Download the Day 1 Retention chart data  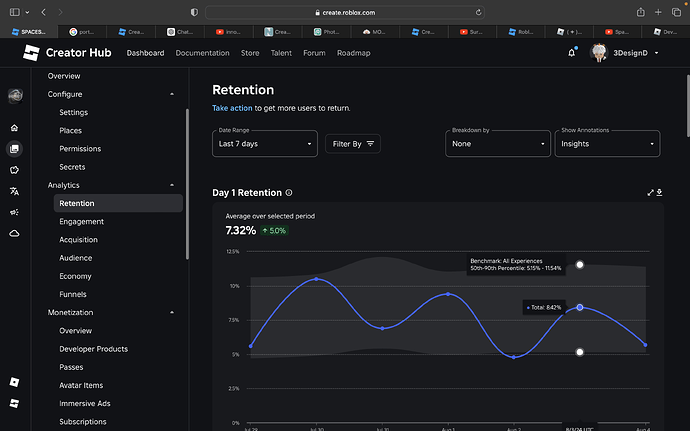coord(659,192)
